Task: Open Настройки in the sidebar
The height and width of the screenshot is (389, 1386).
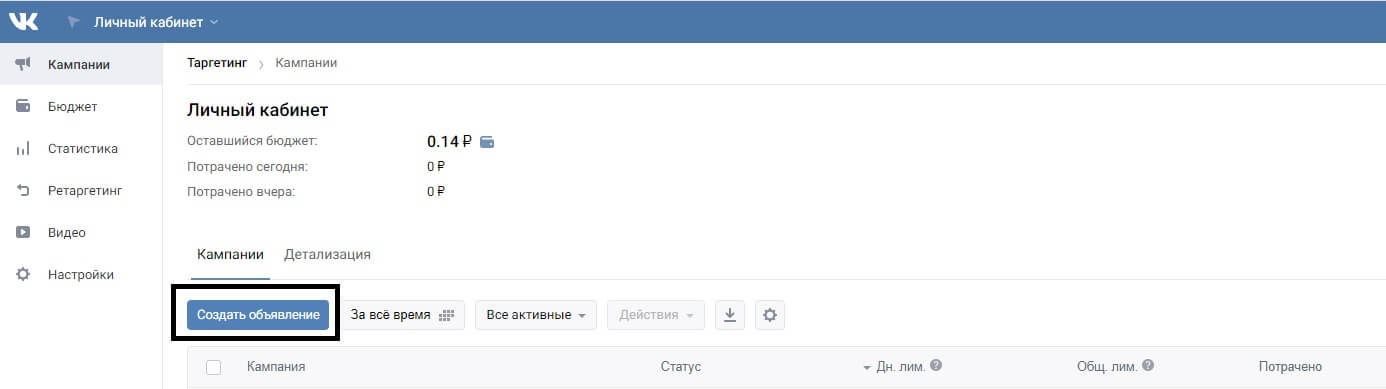Action: [81, 274]
